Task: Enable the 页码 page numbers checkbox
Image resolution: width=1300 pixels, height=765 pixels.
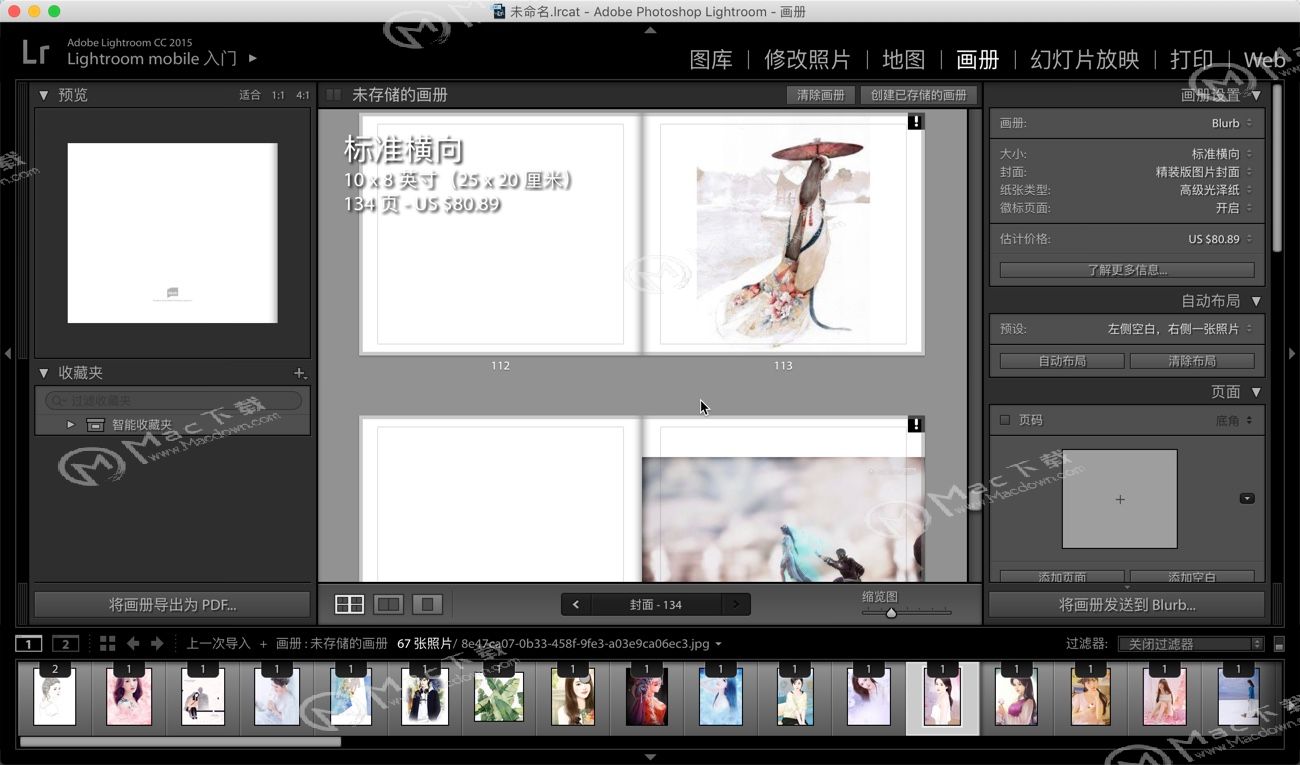Action: click(1005, 420)
